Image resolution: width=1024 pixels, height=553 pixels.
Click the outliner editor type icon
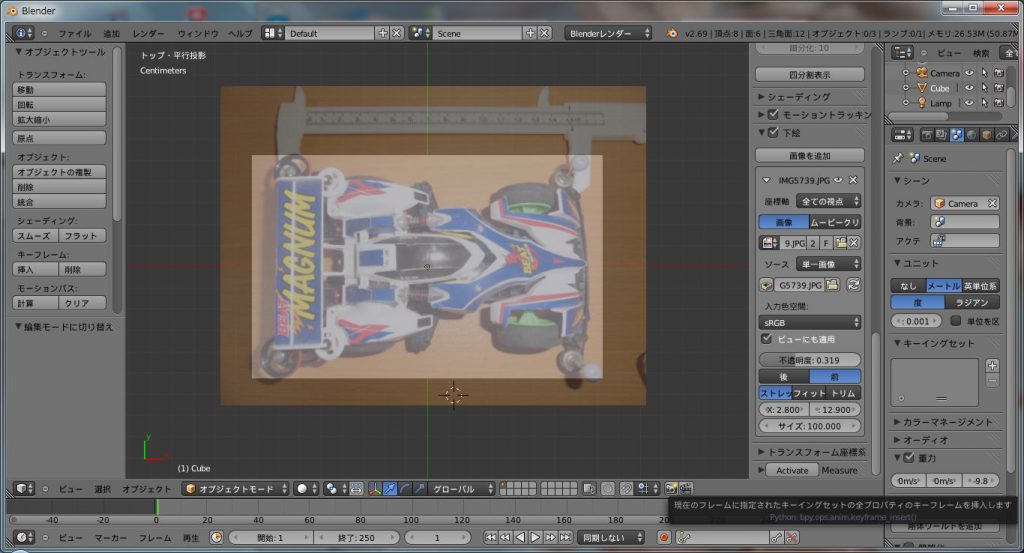click(x=903, y=53)
